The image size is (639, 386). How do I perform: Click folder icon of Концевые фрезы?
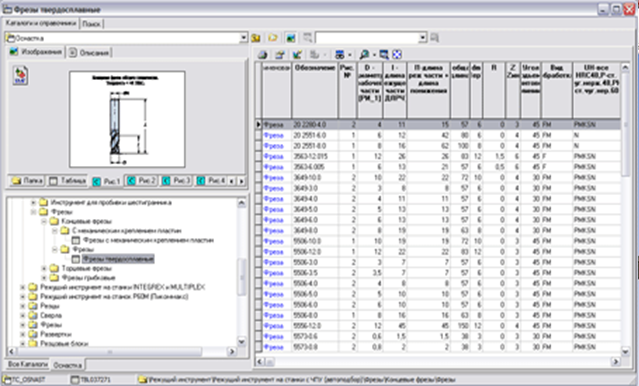point(54,221)
